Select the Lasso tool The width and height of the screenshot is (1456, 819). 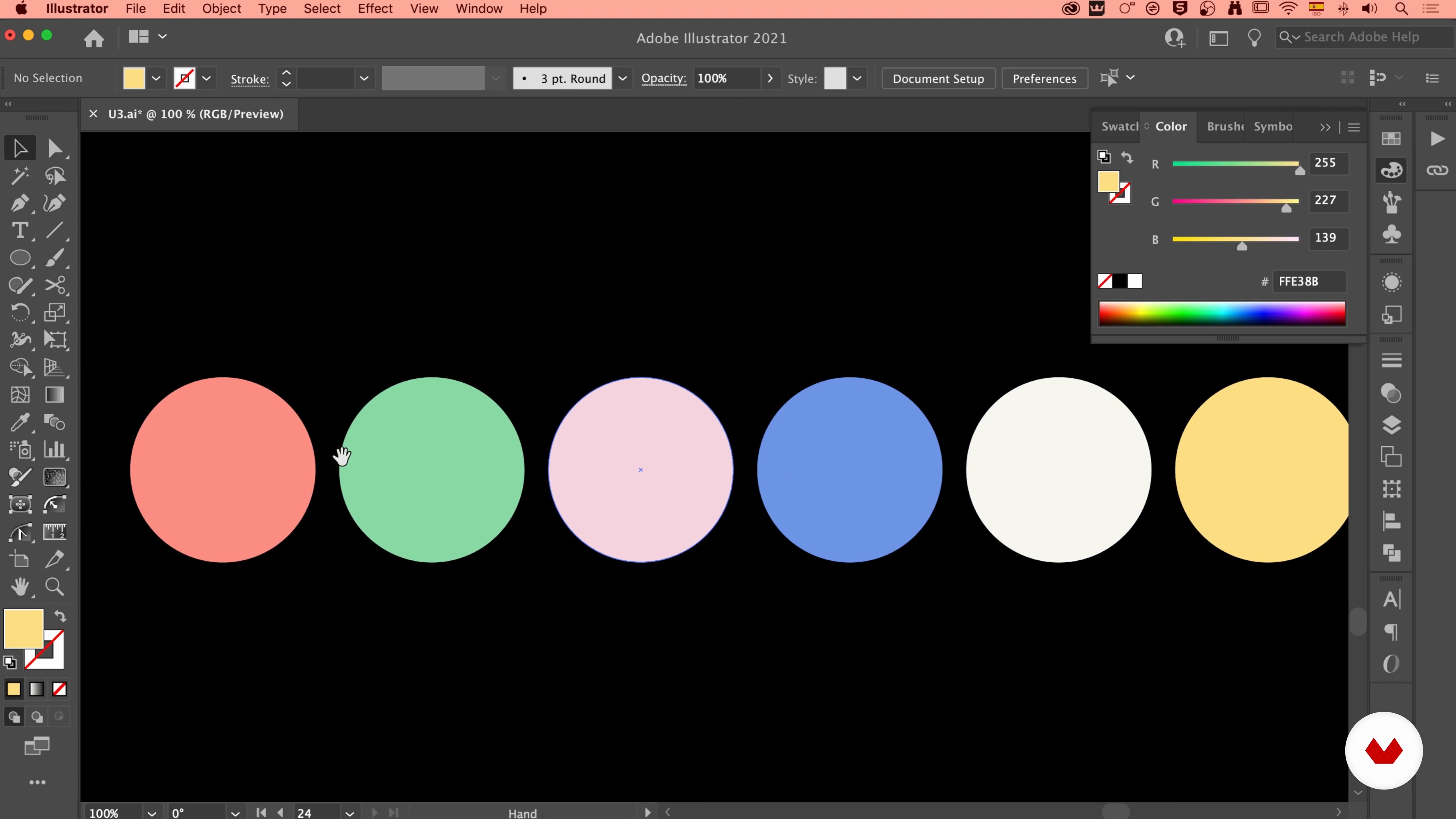click(55, 176)
